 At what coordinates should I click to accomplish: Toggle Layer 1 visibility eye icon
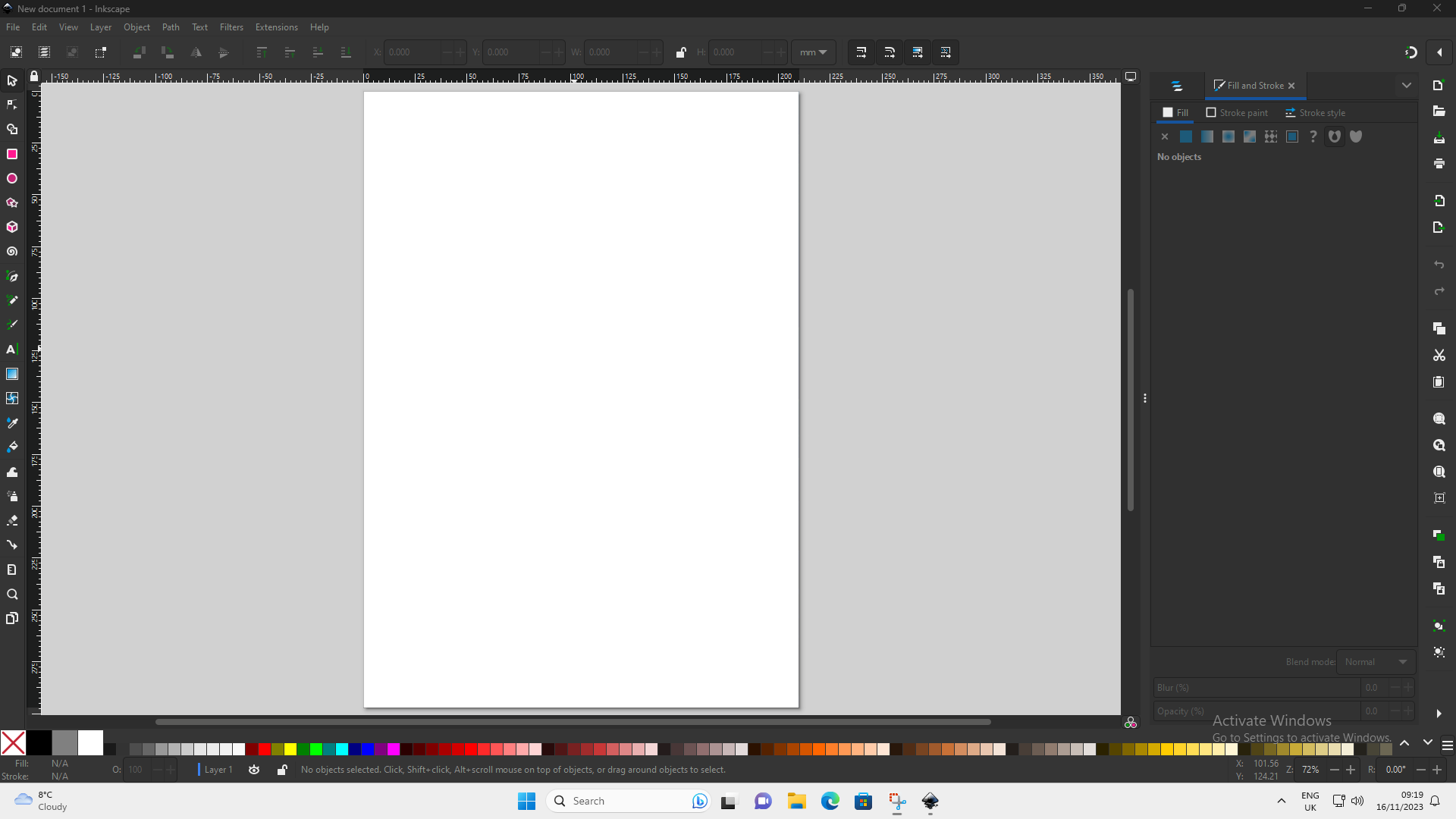tap(254, 769)
